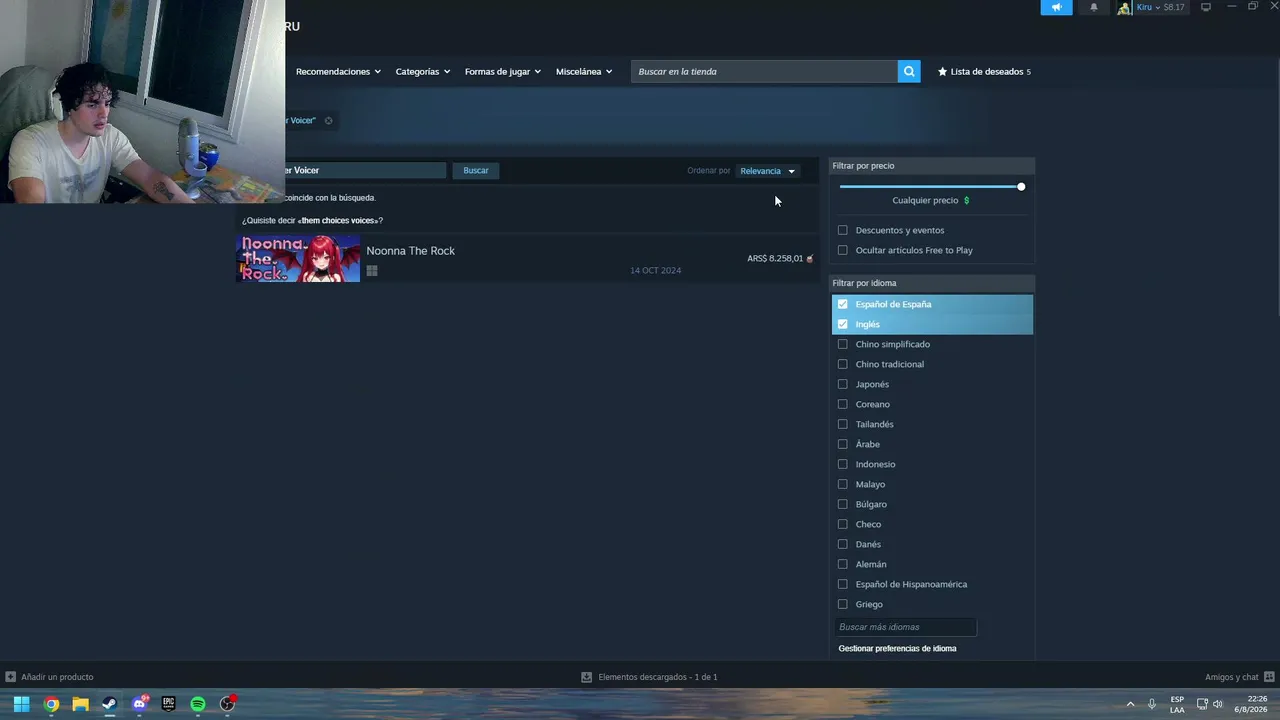Click the downloads icon beside Elementos descargados
The image size is (1280, 720).
click(x=587, y=677)
